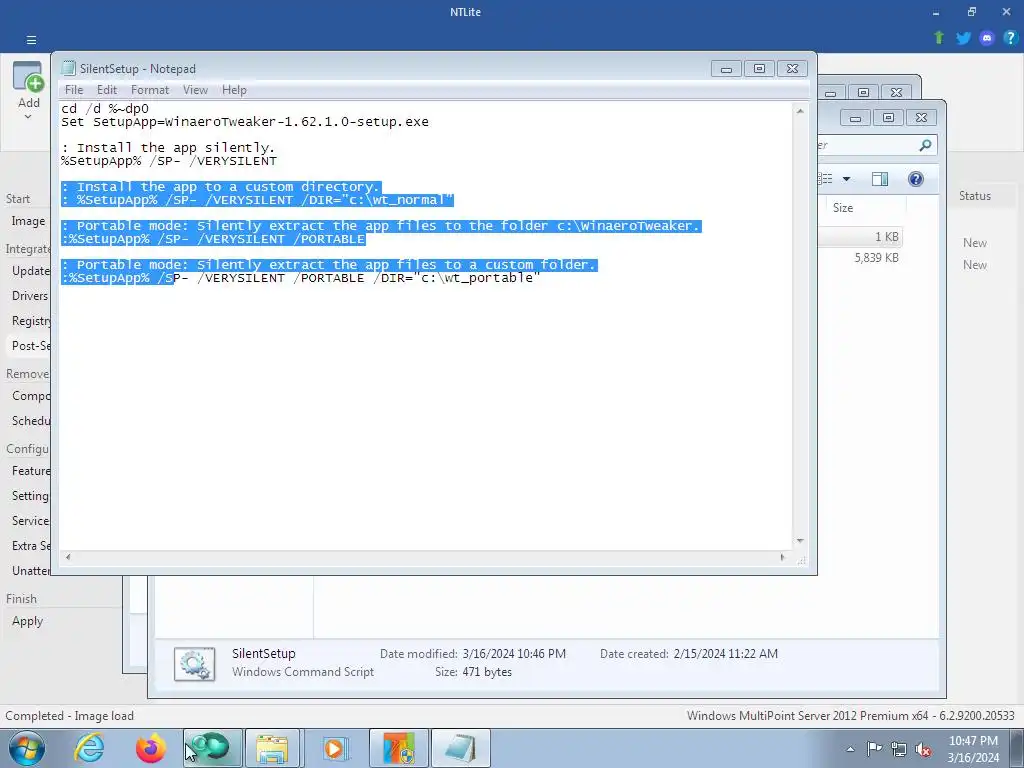
Task: Click the Windows MultiPoint Server status text
Action: click(850, 716)
